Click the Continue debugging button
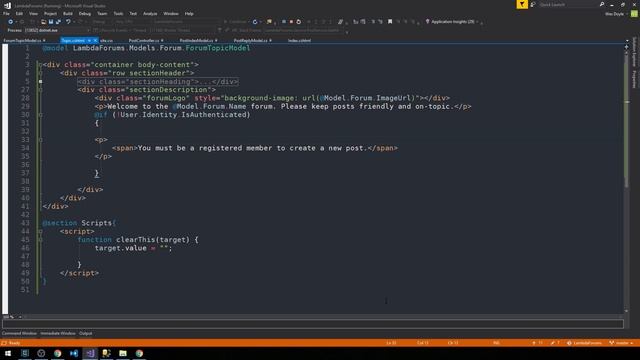 (x=235, y=22)
